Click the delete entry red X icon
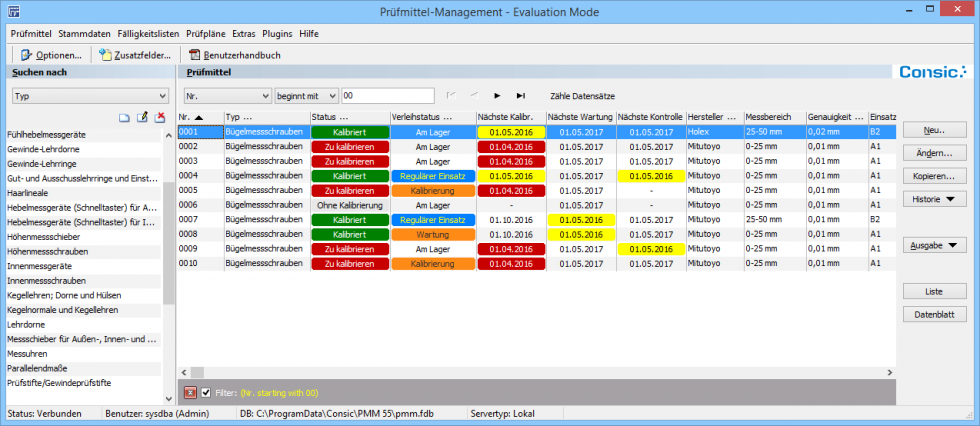Screen dimensions: 980x426 coord(159,118)
